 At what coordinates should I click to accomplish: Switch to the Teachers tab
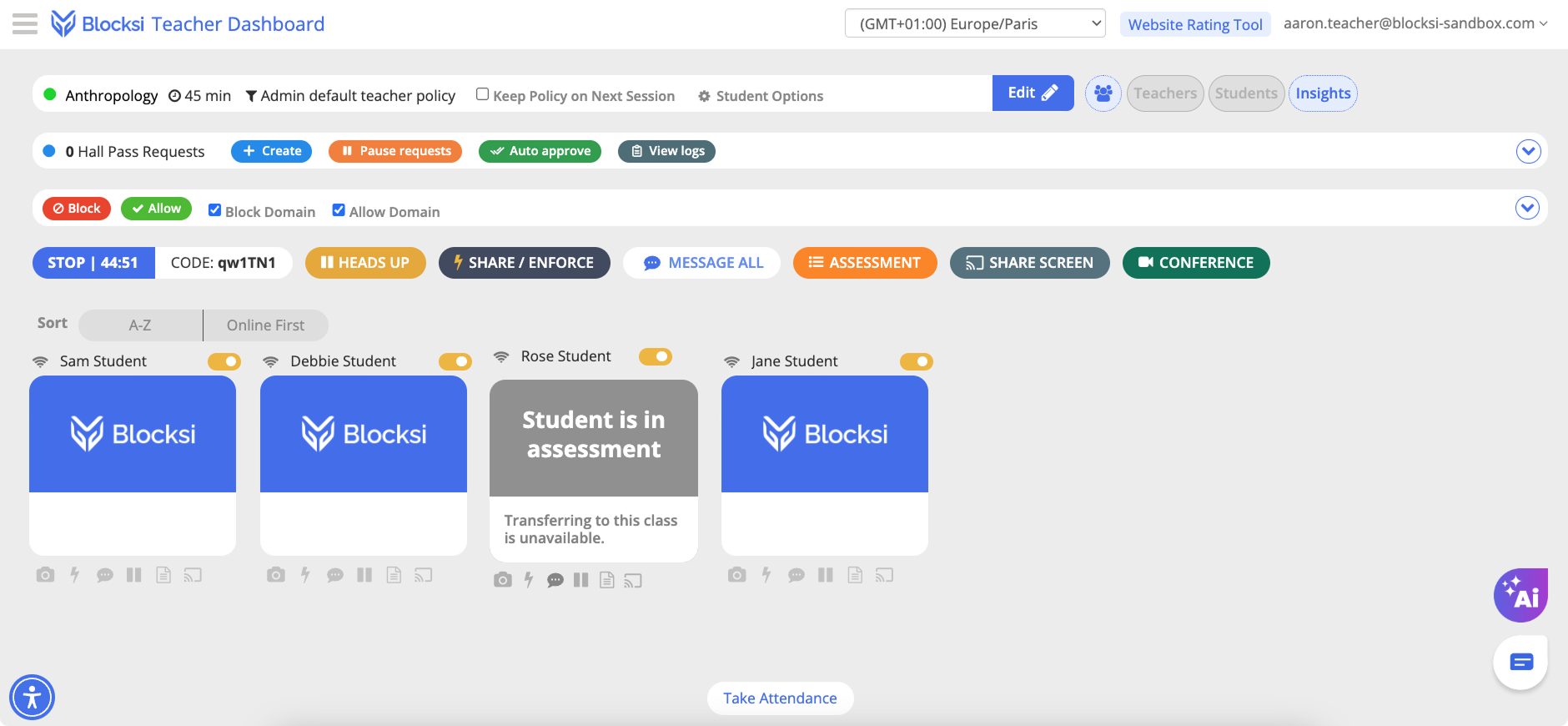(x=1165, y=93)
